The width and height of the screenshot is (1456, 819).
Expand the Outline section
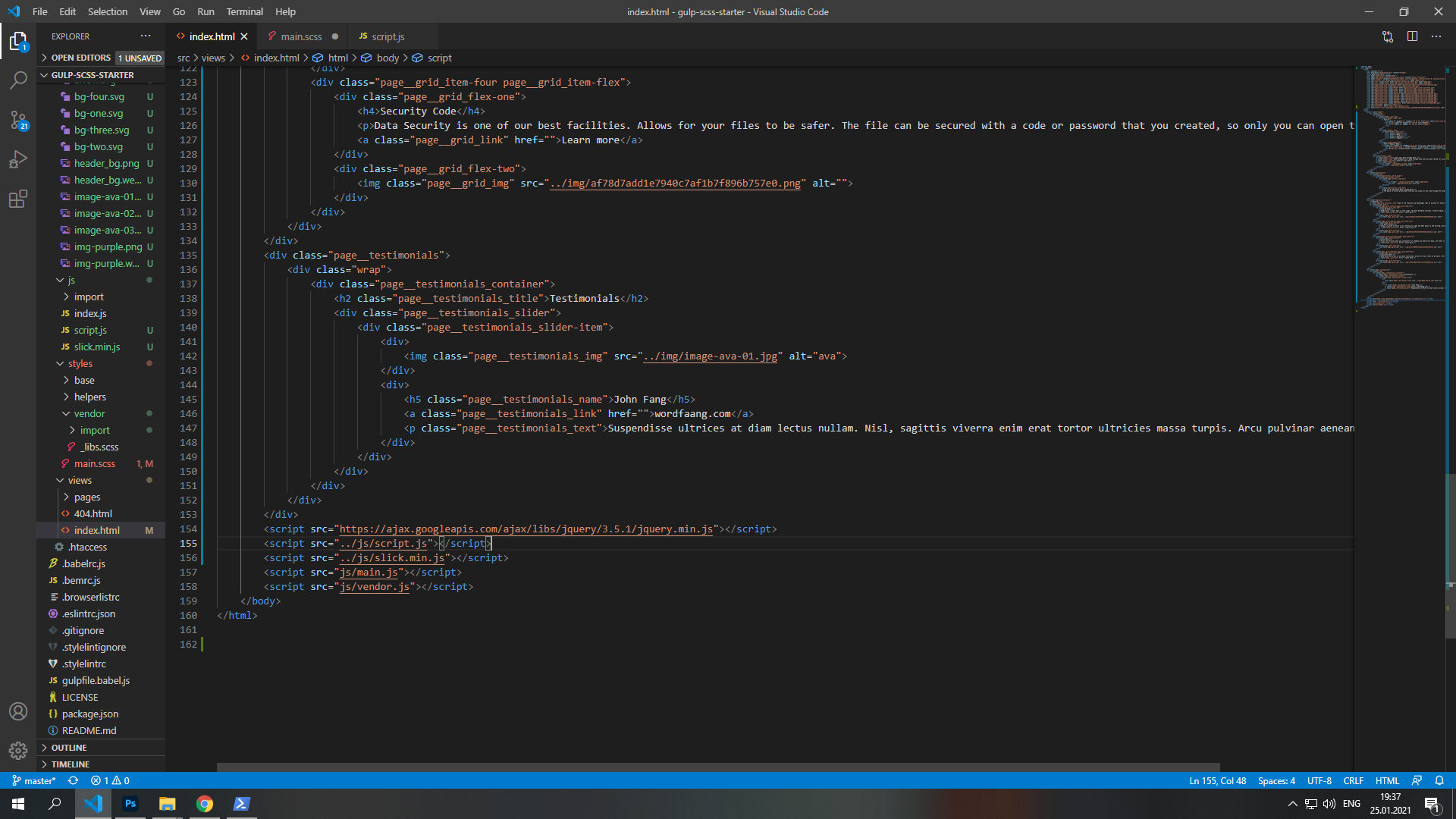tap(101, 748)
